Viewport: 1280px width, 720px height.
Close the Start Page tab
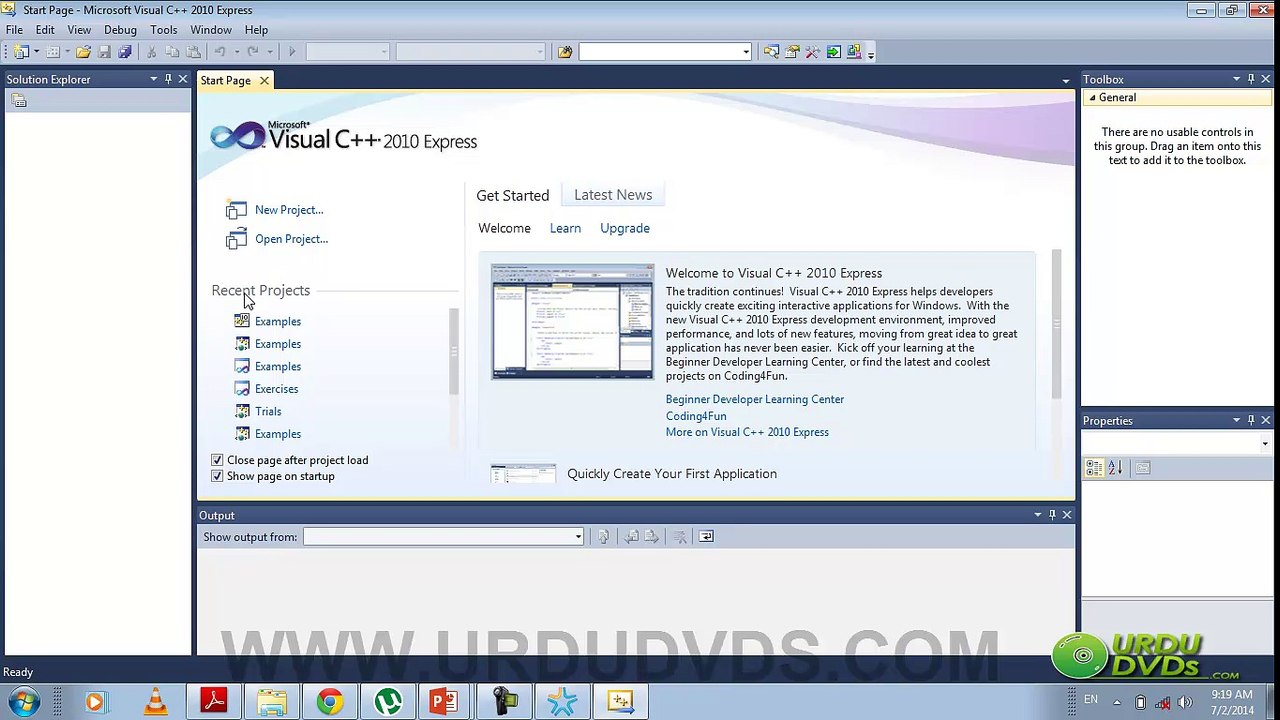coord(264,80)
